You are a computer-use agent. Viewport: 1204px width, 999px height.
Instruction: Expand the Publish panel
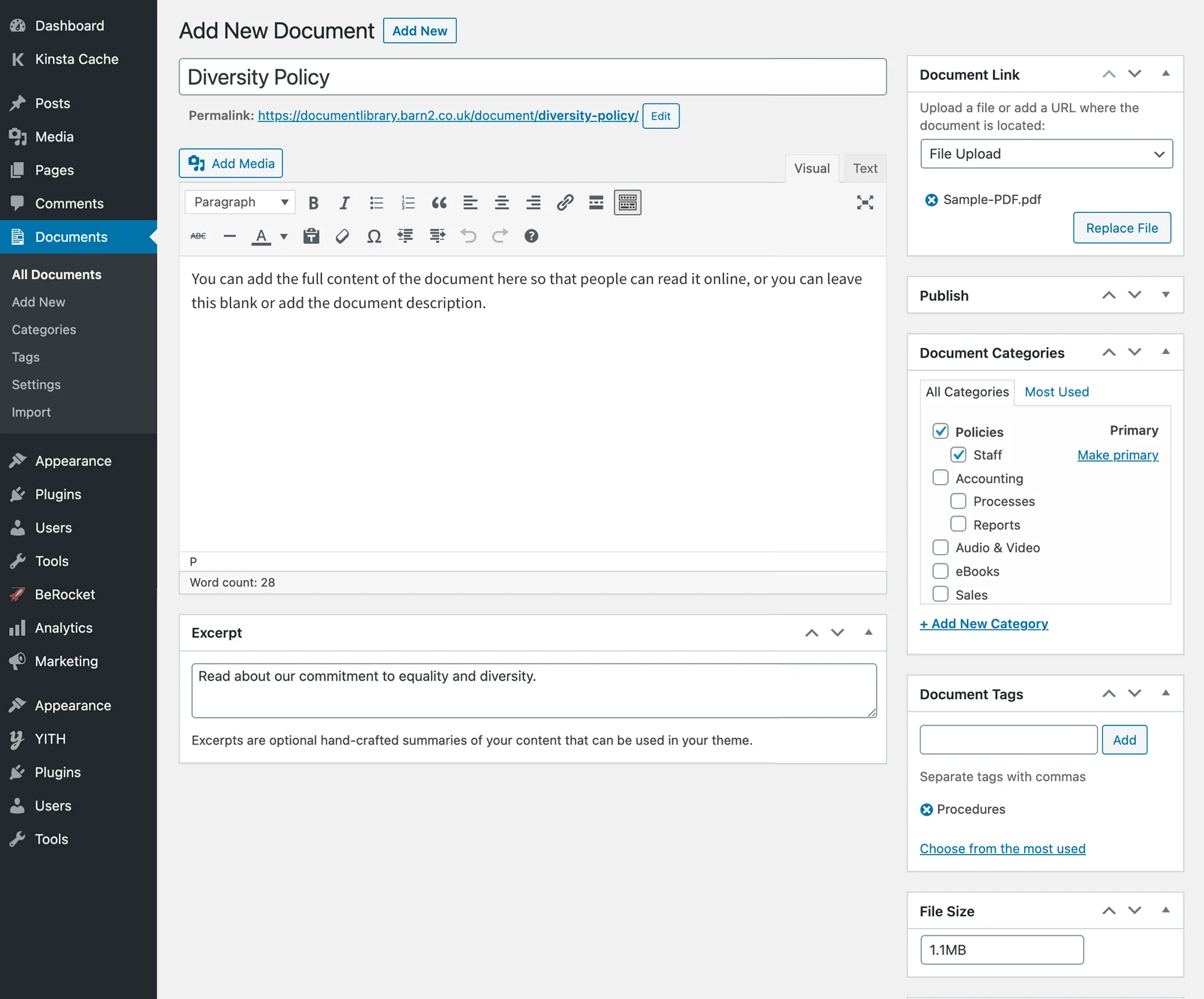click(x=1166, y=295)
